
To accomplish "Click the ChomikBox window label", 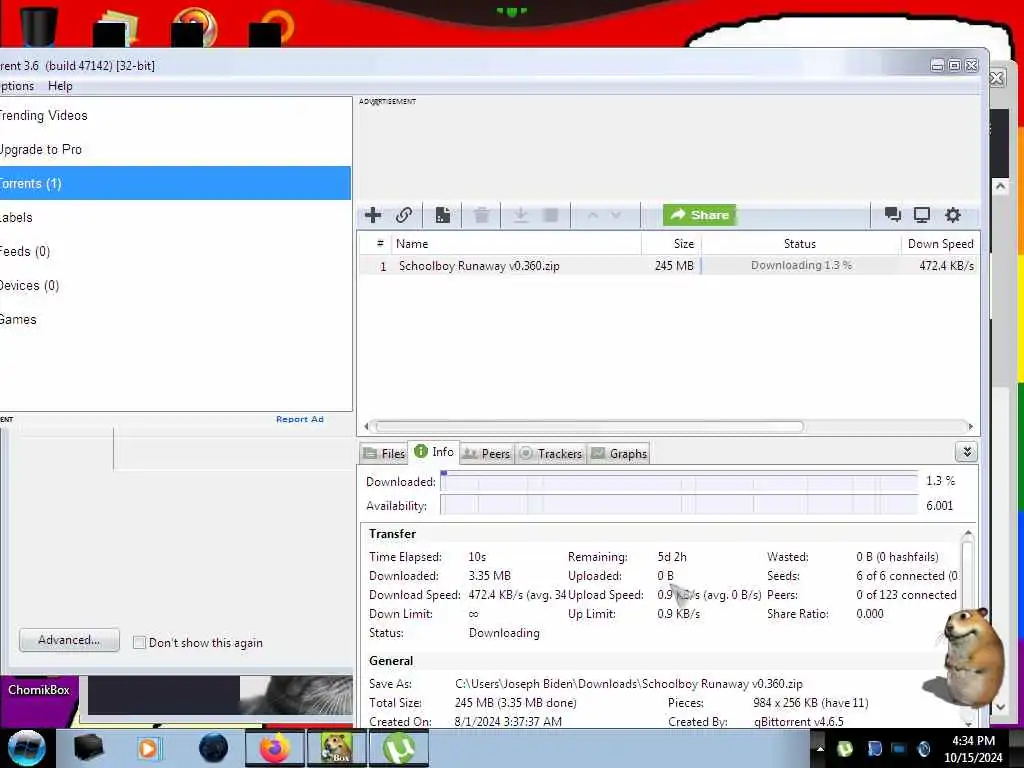I will pos(39,690).
